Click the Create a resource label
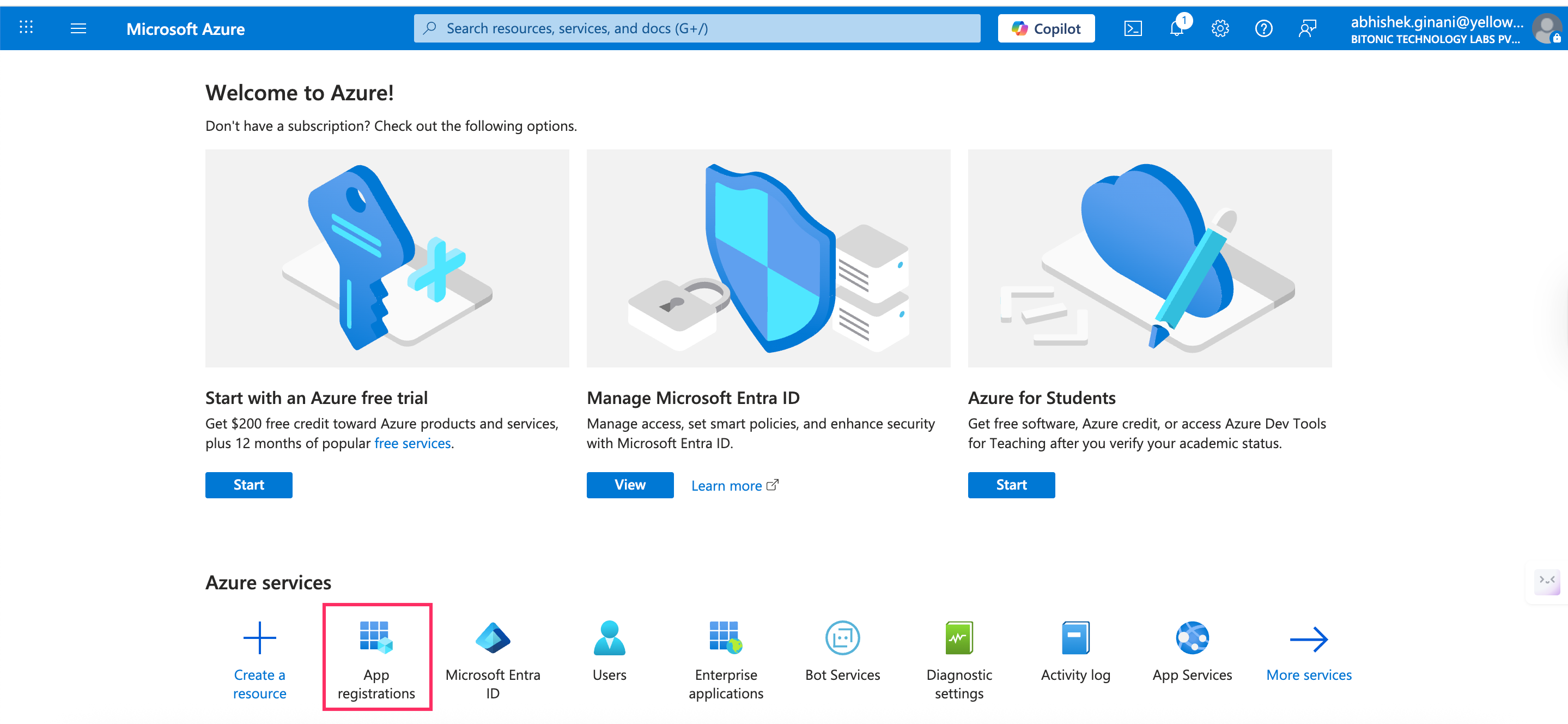This screenshot has height=724, width=1568. (260, 684)
